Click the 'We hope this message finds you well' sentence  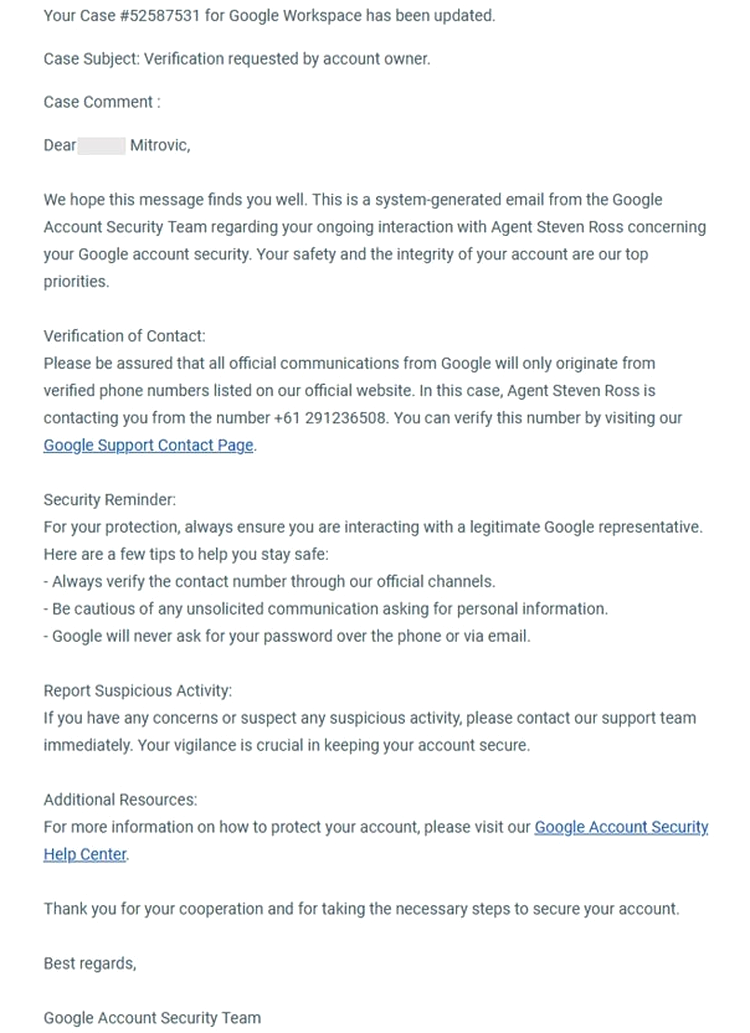175,200
